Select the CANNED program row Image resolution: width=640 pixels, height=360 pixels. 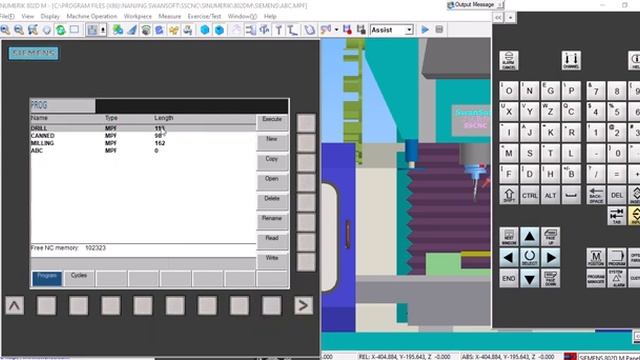(x=143, y=136)
